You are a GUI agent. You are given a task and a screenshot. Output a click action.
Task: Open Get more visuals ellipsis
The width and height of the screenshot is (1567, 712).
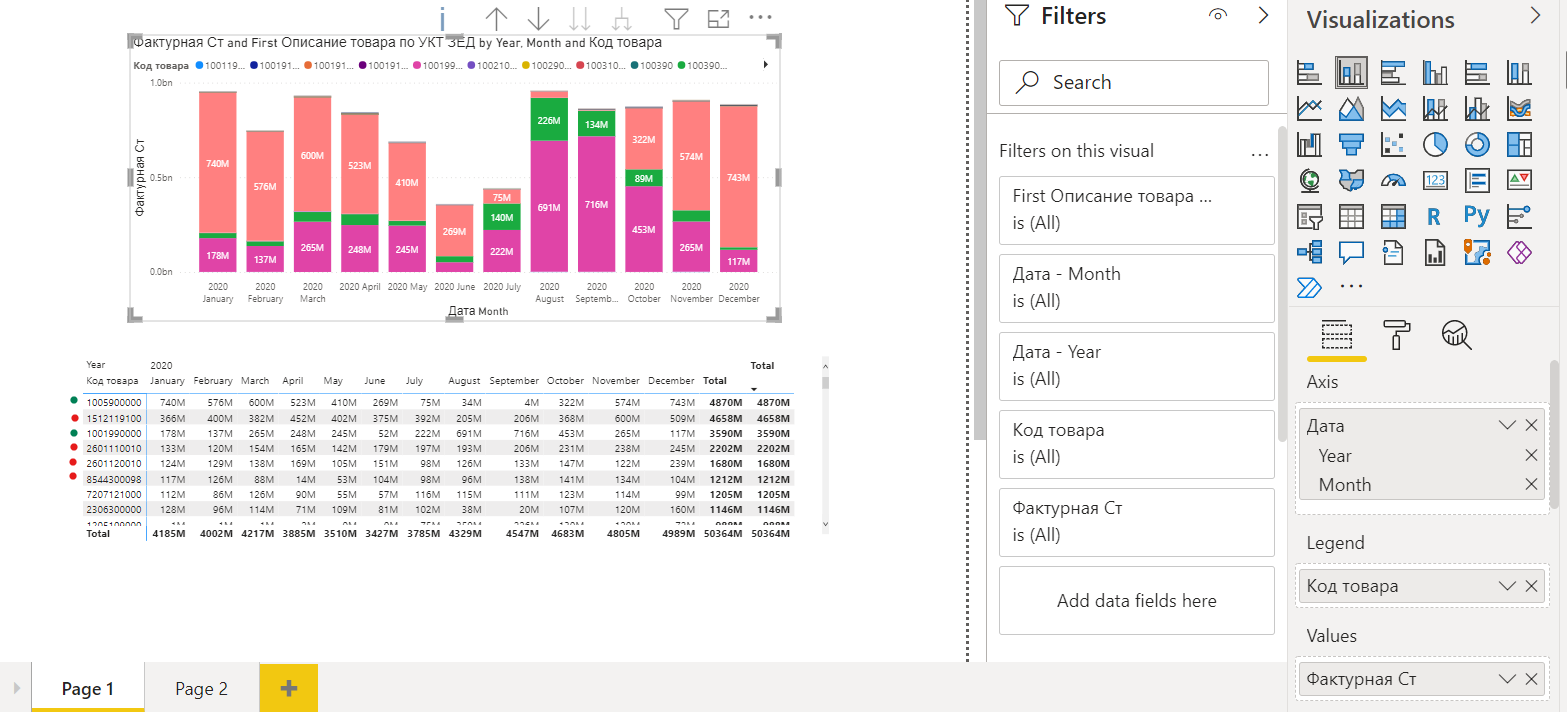[x=1351, y=287]
